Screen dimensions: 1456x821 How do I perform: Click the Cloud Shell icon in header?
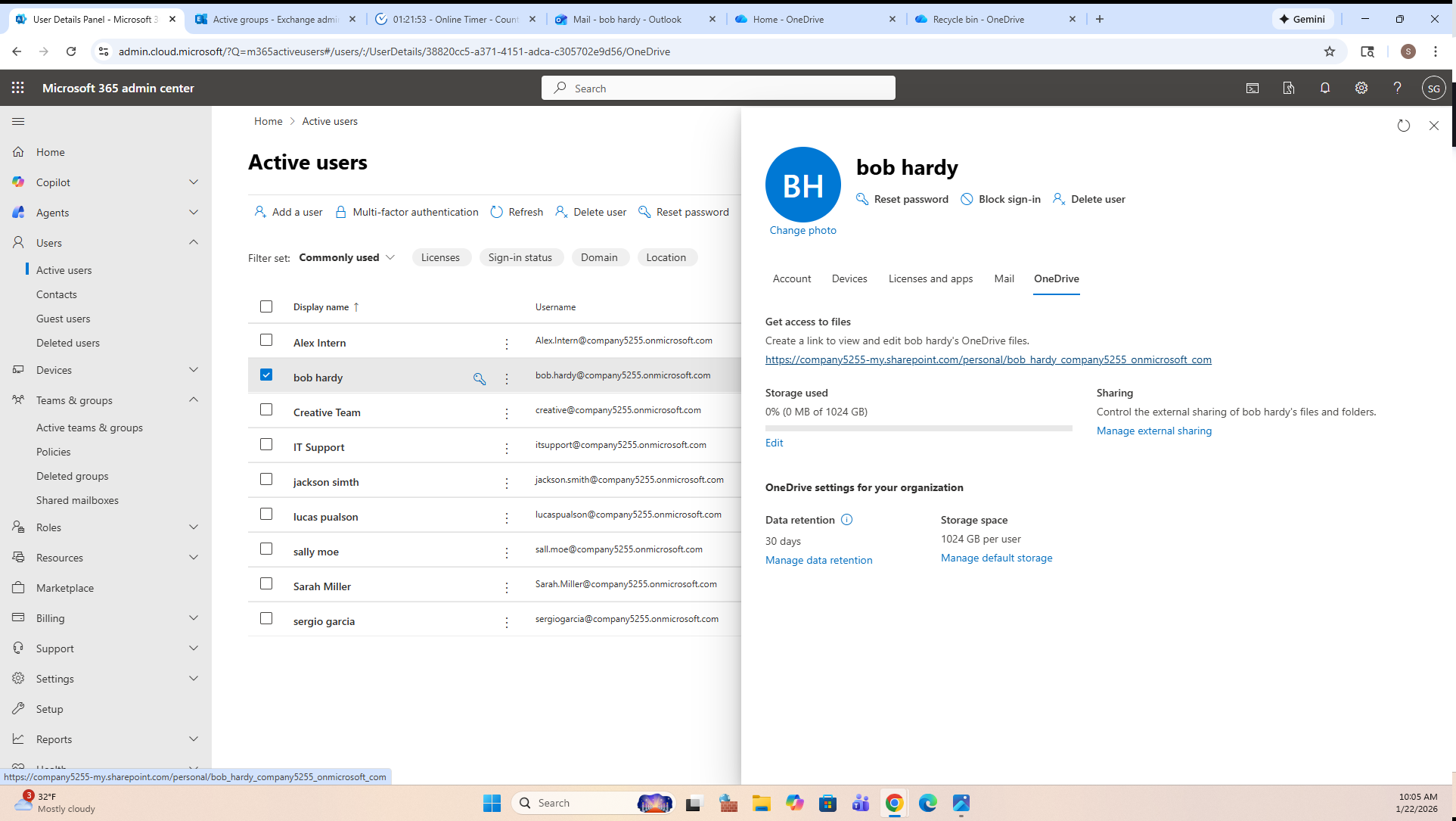tap(1253, 88)
